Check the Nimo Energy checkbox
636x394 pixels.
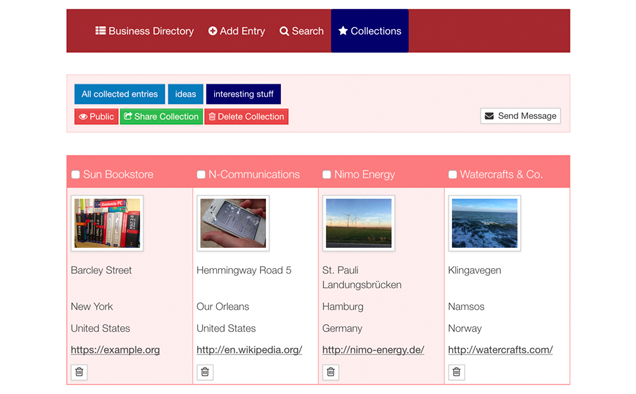tap(327, 174)
